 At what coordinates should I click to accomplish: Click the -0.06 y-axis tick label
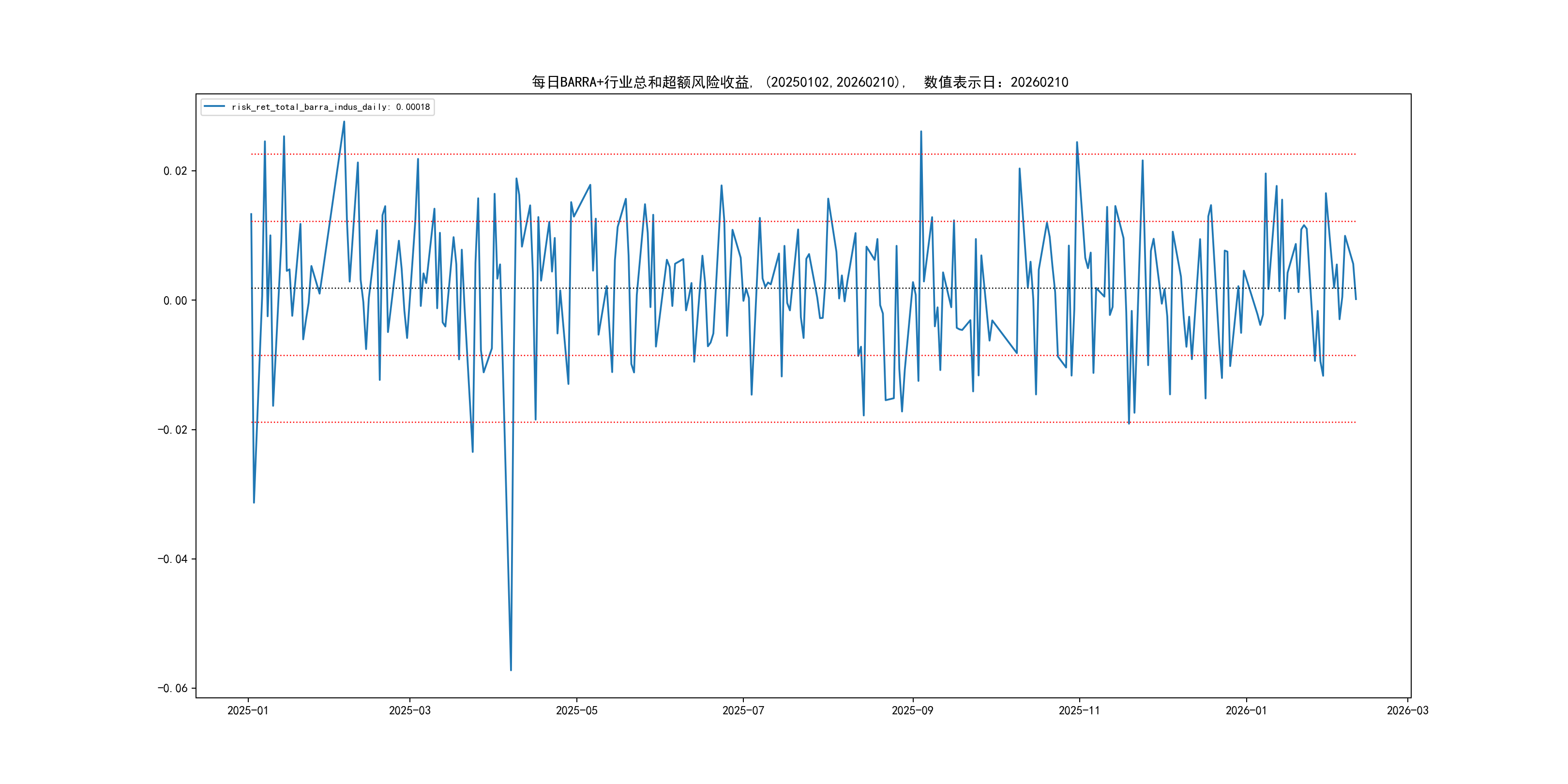(172, 689)
